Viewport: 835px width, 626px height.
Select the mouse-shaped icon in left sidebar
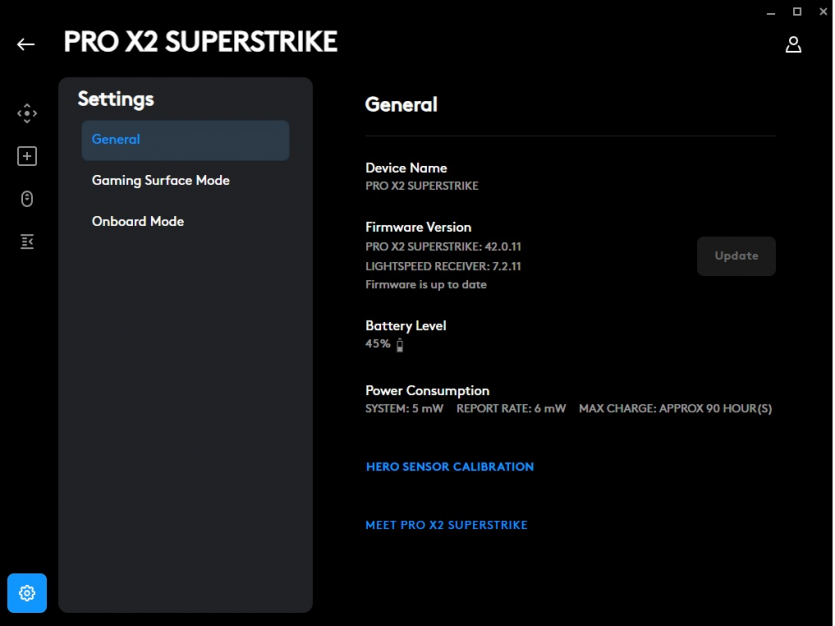pos(27,199)
